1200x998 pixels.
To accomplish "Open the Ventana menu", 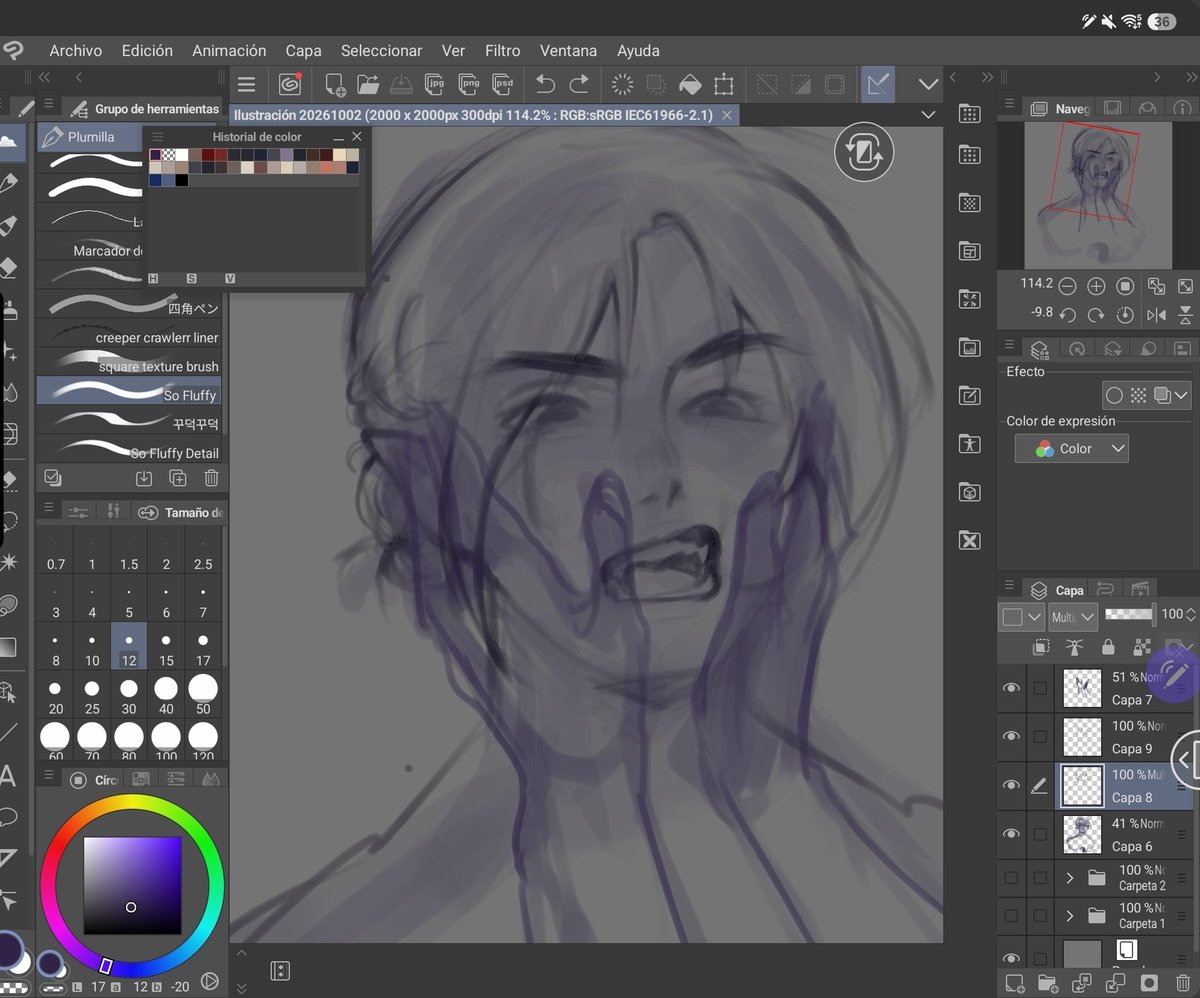I will tap(568, 50).
